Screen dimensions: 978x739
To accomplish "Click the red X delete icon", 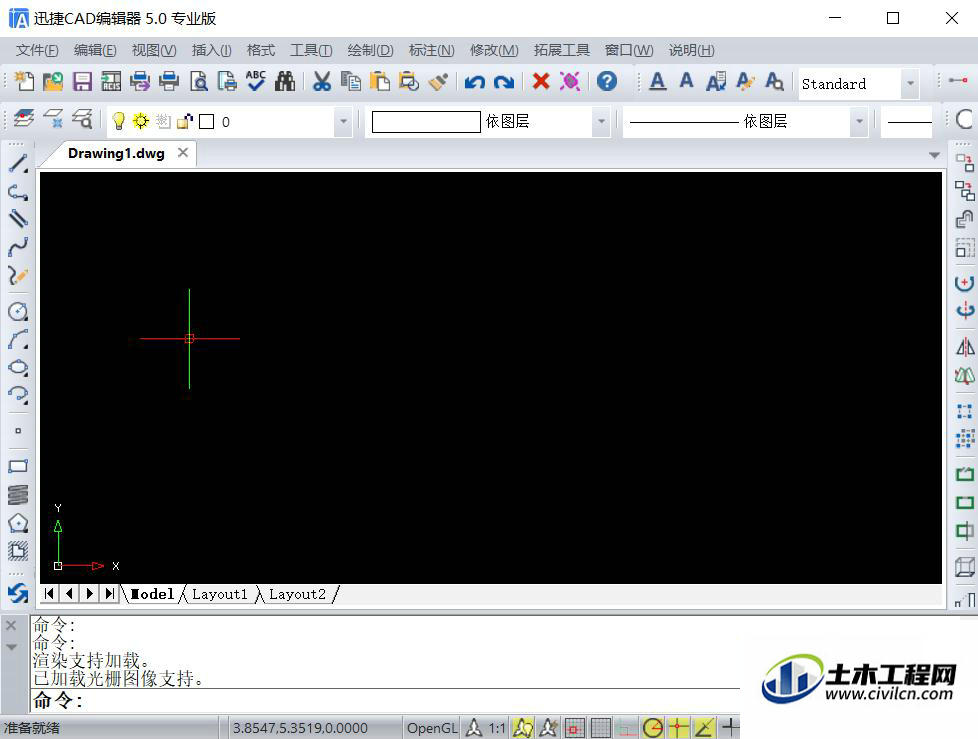I will click(541, 81).
